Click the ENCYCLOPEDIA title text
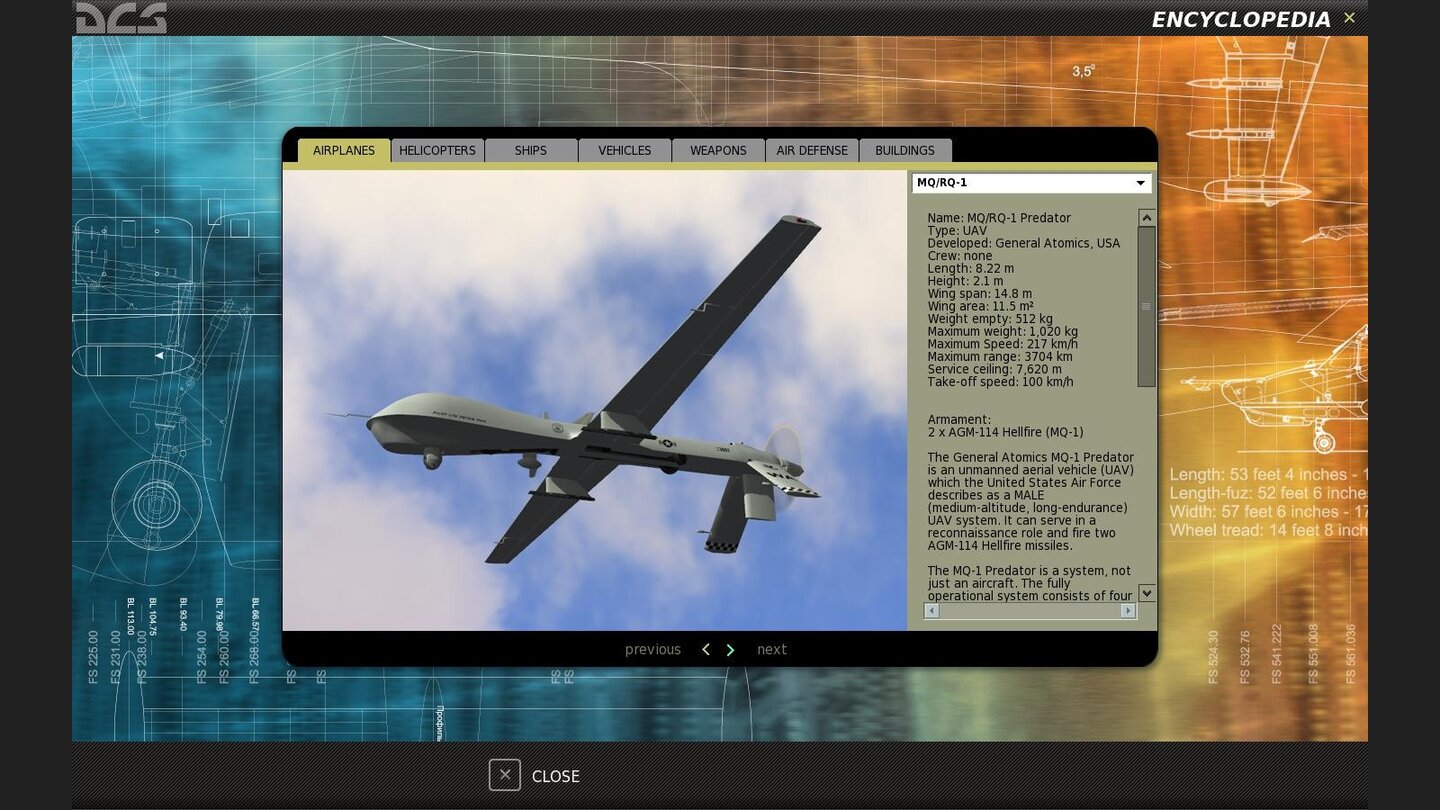1440x810 pixels. [x=1241, y=19]
